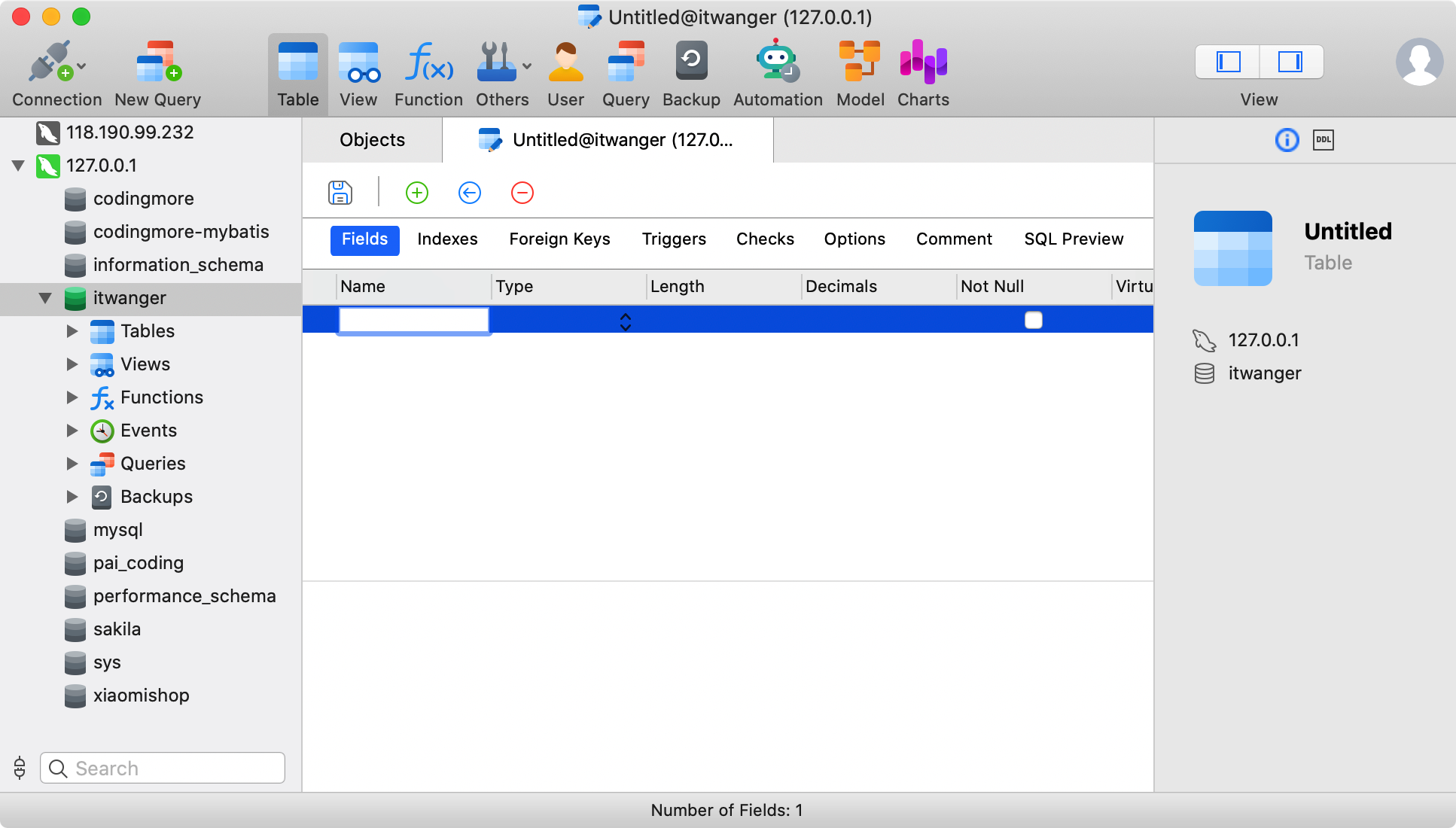
Task: Open the field Type dropdown stepper
Action: click(625, 321)
